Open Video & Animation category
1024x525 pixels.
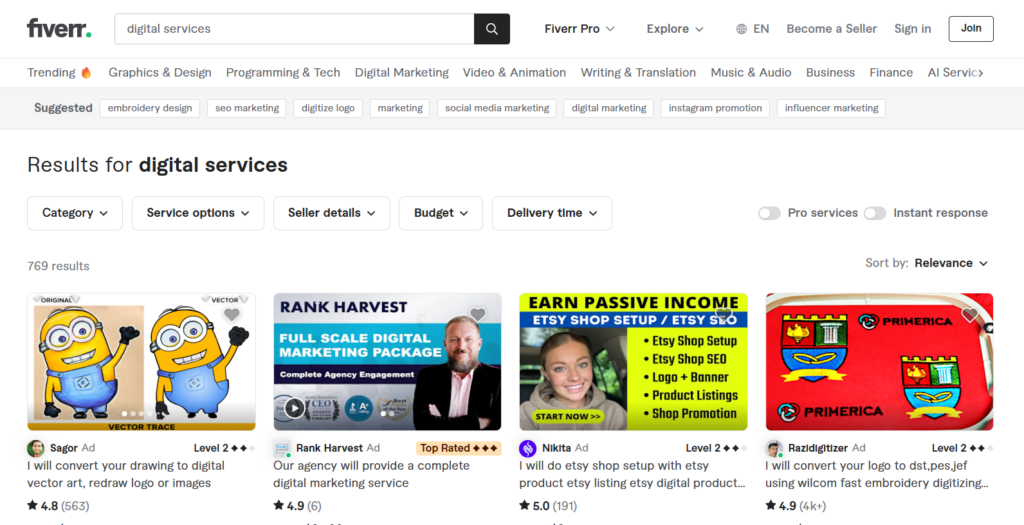515,72
